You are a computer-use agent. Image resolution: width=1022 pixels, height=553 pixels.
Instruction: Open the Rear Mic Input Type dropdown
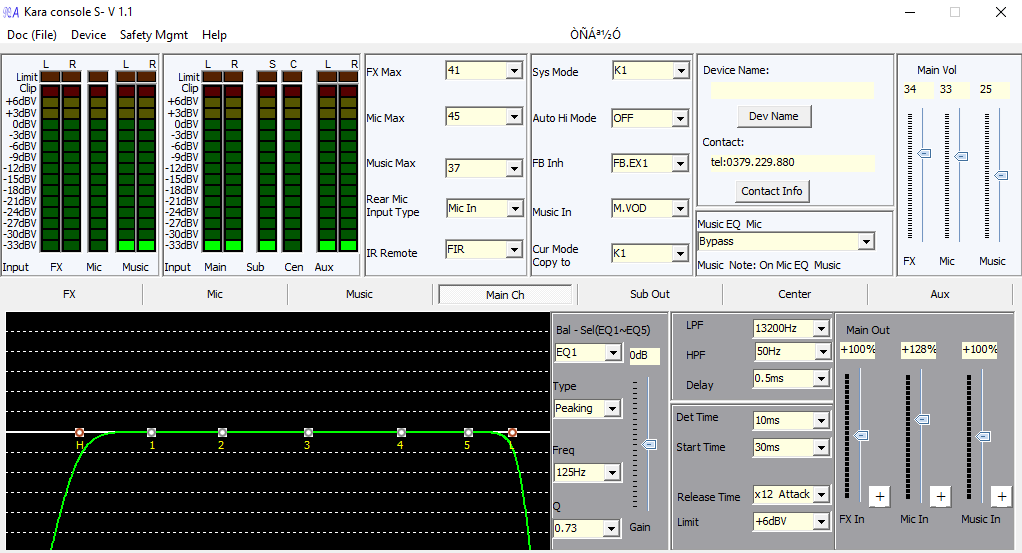coord(515,209)
